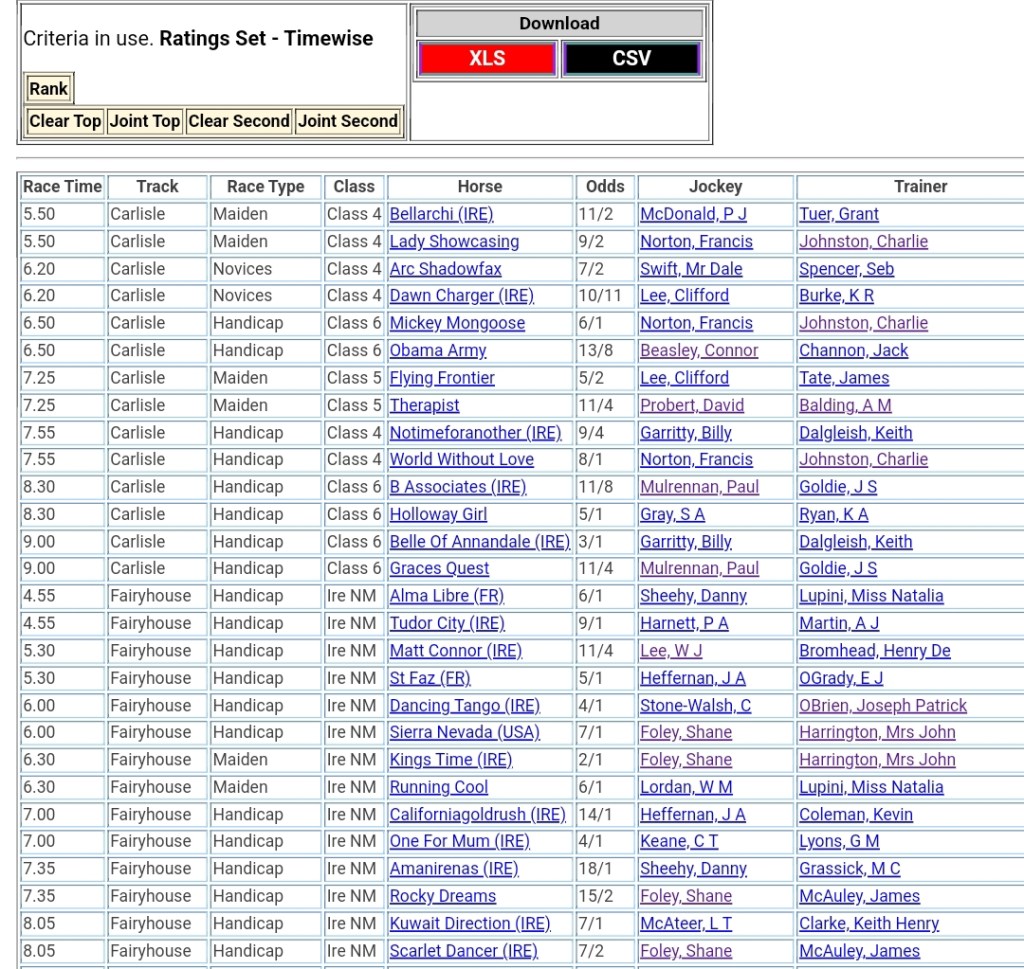View jockey McDonald, P J
1024x969 pixels.
point(693,214)
